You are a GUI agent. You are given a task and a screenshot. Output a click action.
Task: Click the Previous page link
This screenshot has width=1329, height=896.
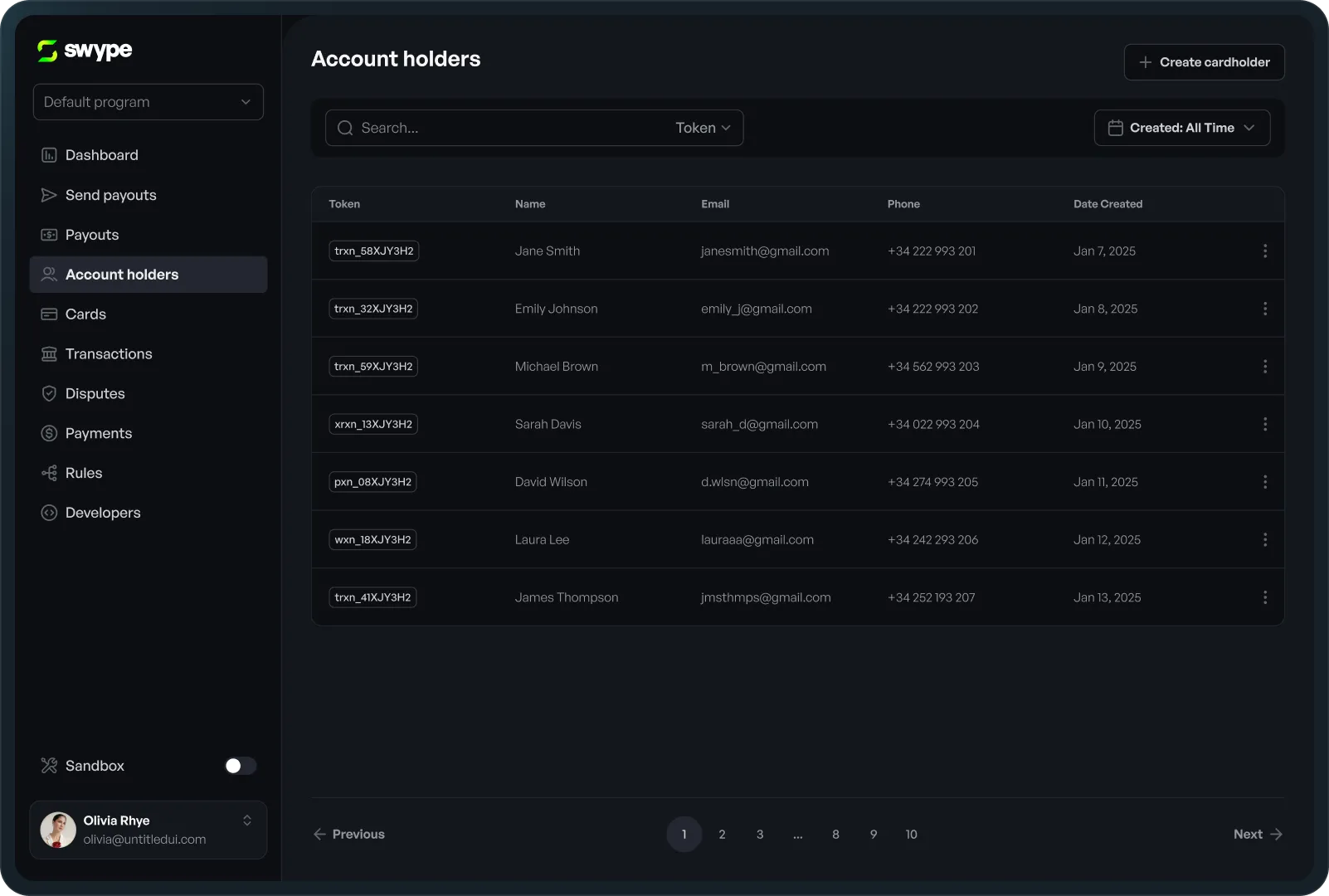click(349, 835)
